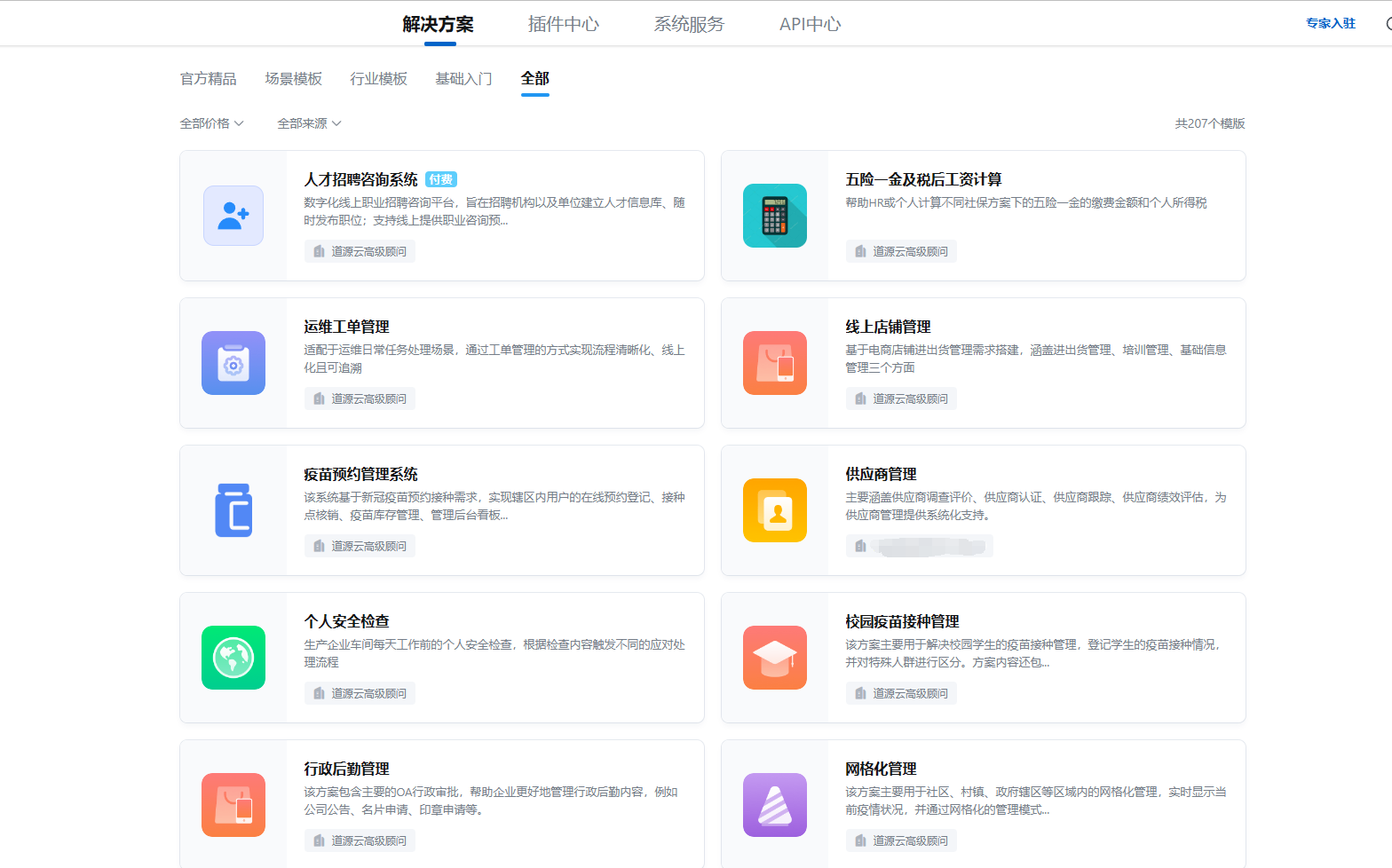Open the 疫苗预约管理系统 bottle icon
Screen dimensions: 1392x868
point(233,510)
